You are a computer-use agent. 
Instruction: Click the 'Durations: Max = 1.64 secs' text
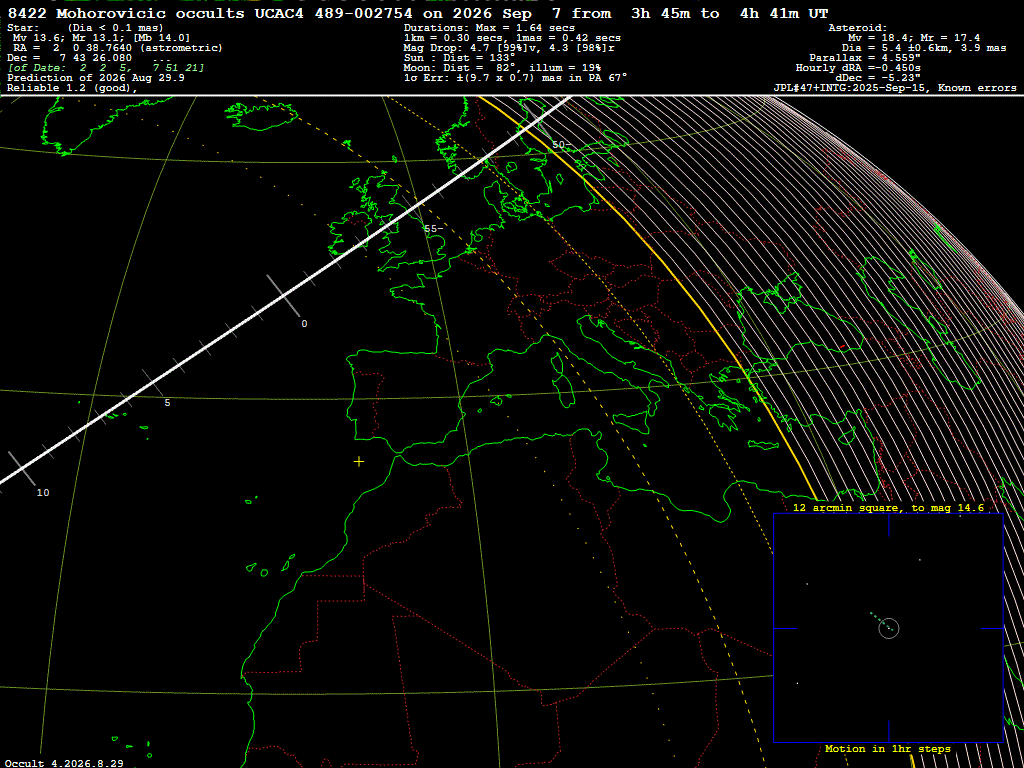[x=489, y=28]
